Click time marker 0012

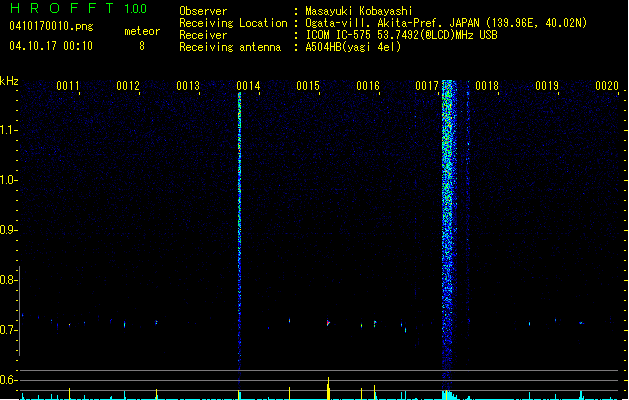[x=128, y=86]
